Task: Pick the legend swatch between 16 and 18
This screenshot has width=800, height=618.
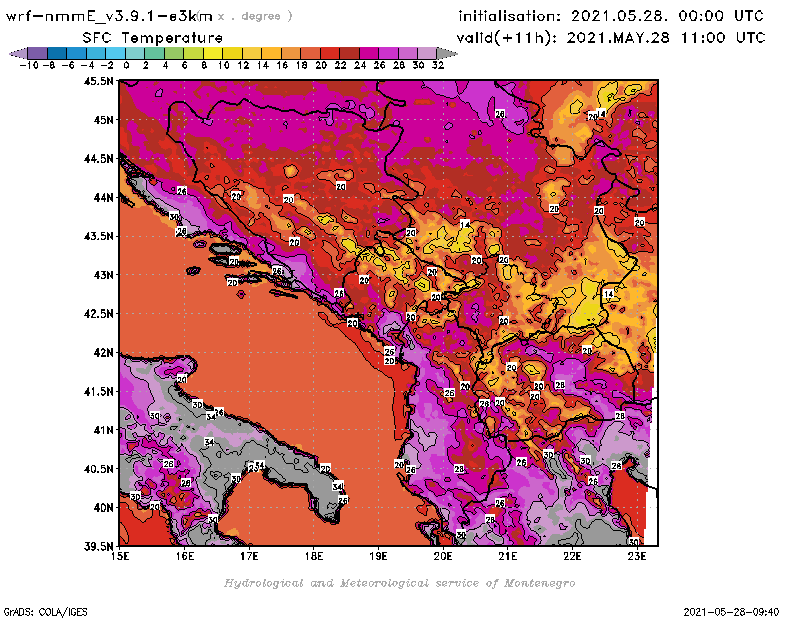Action: [291, 53]
